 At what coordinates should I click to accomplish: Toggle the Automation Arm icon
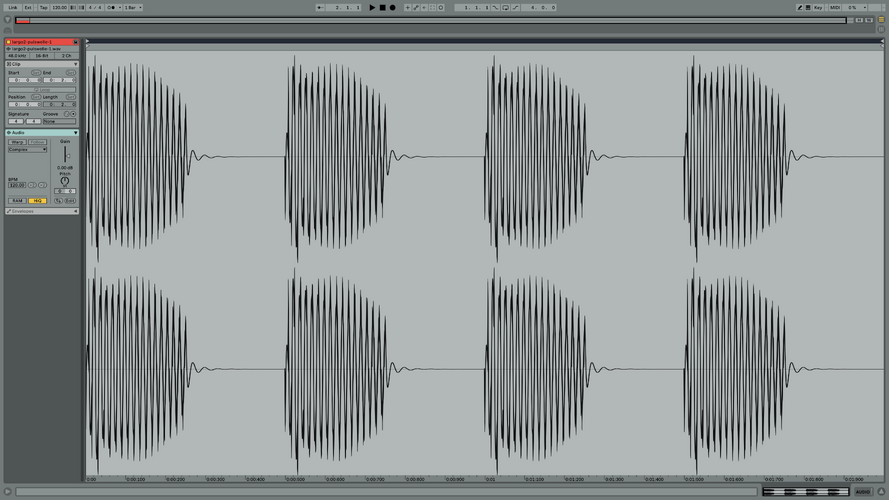tap(416, 7)
